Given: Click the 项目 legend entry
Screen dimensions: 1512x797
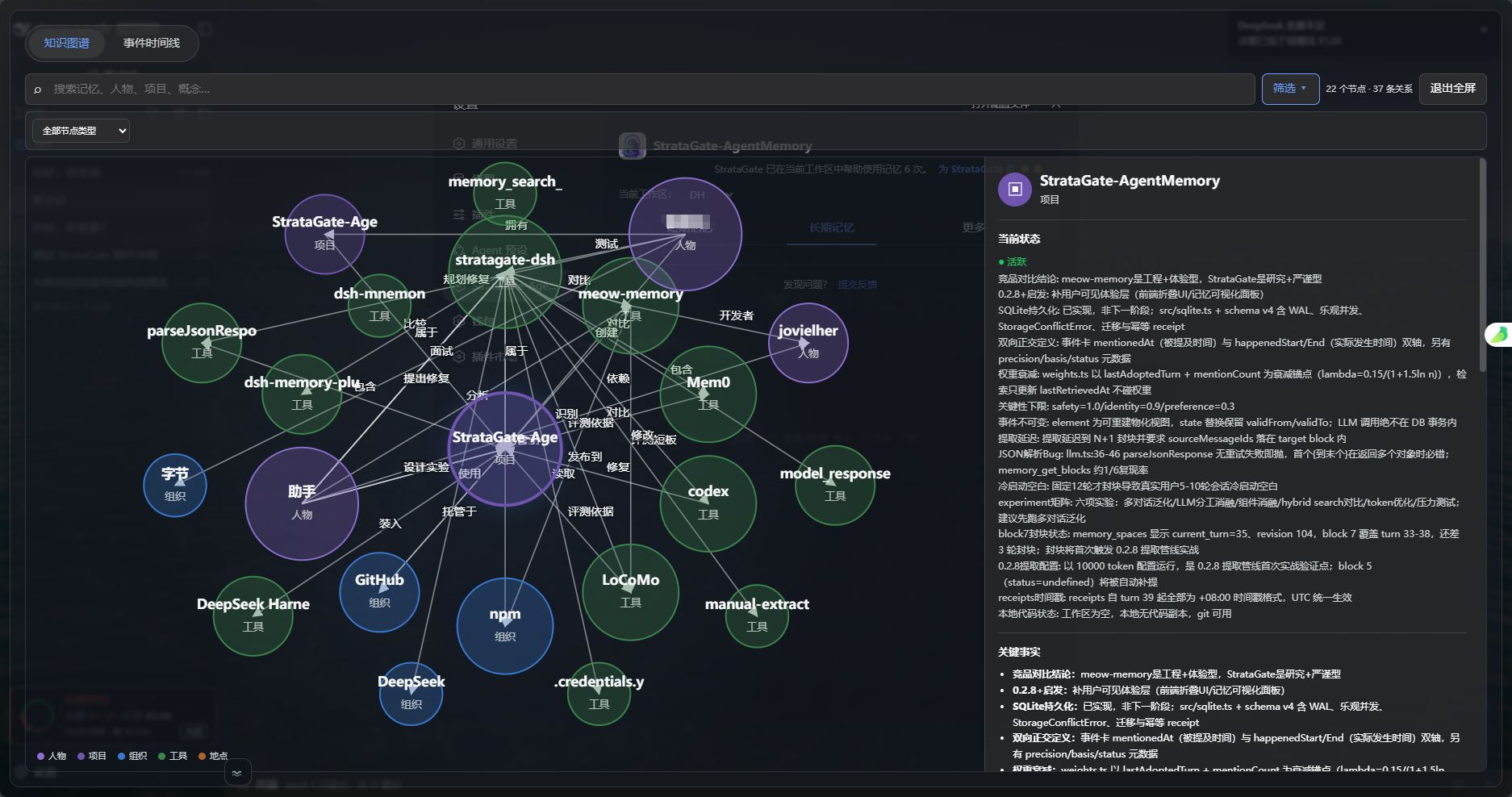Looking at the screenshot, I should (92, 756).
